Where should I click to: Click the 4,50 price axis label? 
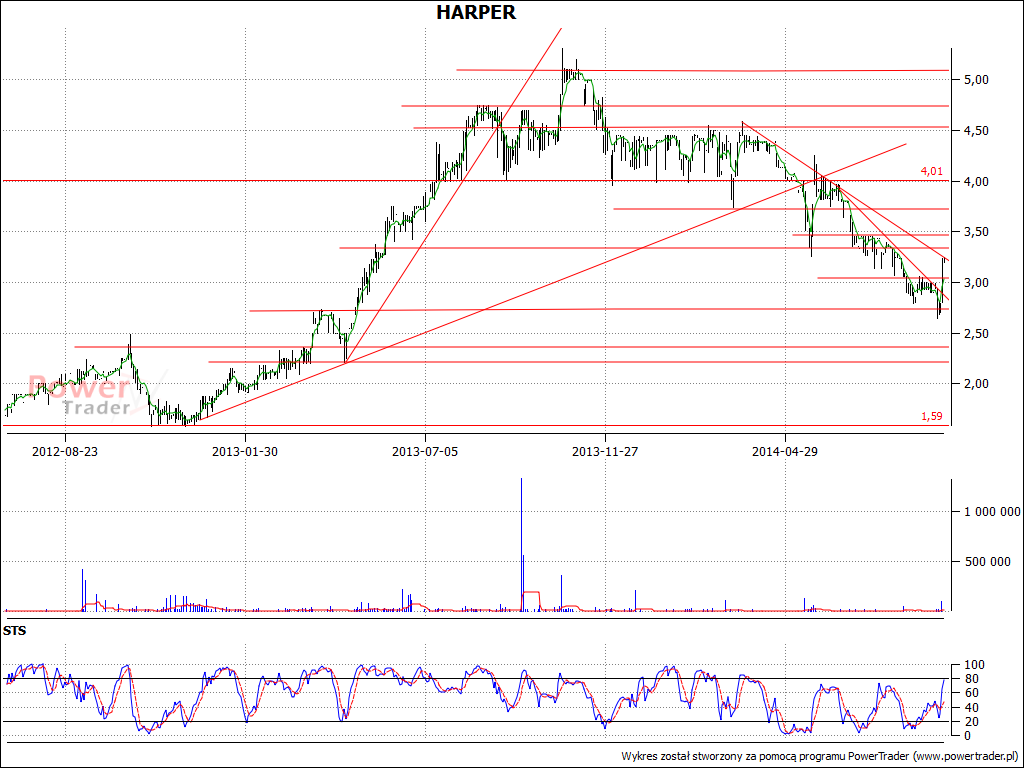pyautogui.click(x=976, y=131)
